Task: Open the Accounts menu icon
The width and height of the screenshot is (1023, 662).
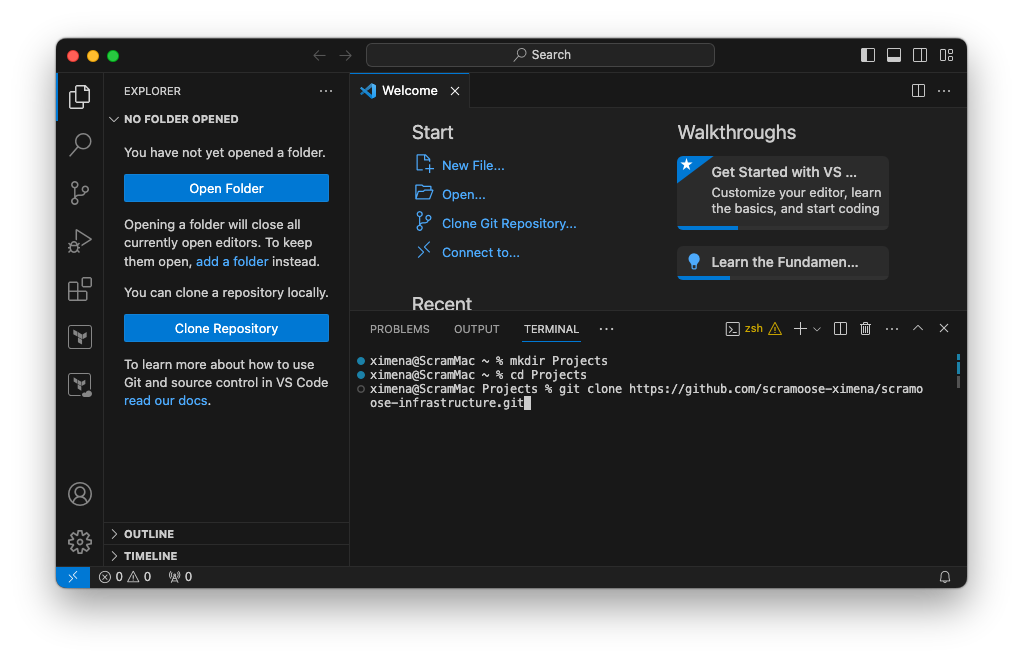Action: pyautogui.click(x=80, y=494)
